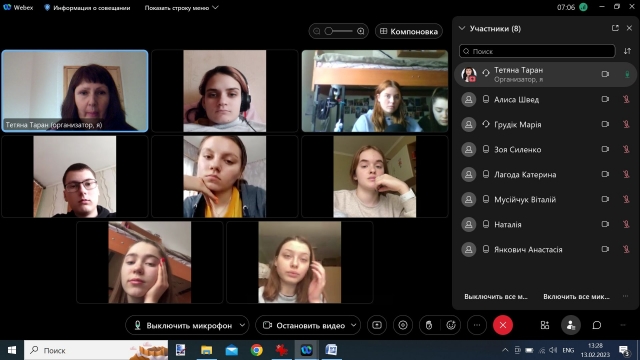Toggle camera icon for Грудік Марія
Image resolution: width=640 pixels, height=360 pixels.
605,124
